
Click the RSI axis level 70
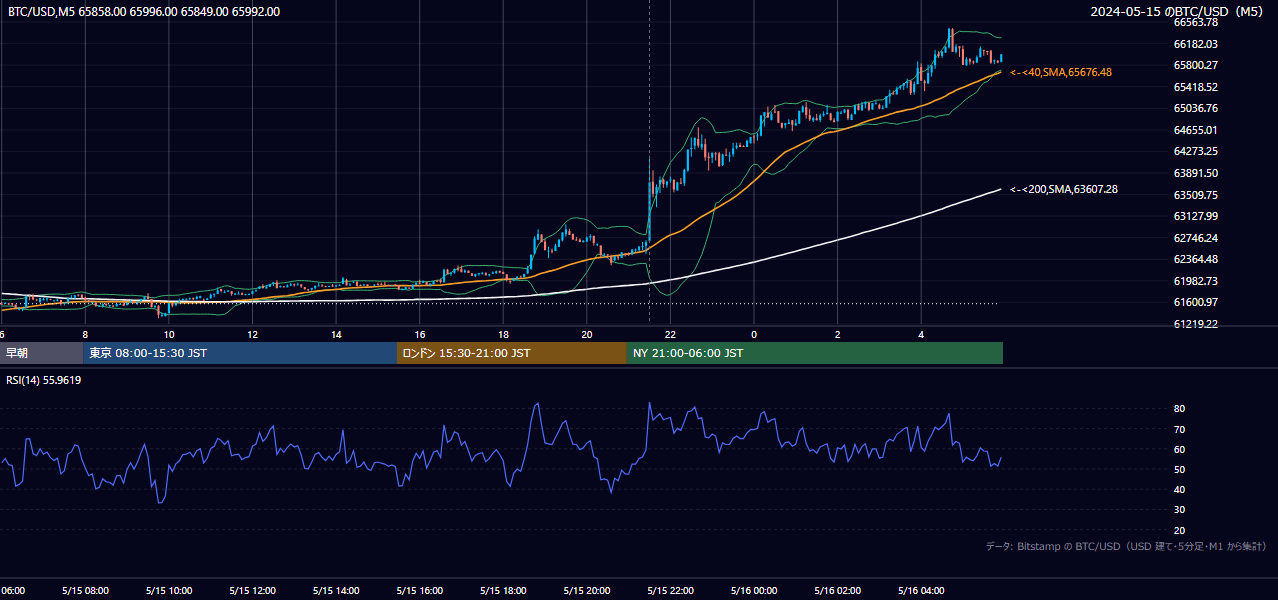pyautogui.click(x=1179, y=429)
